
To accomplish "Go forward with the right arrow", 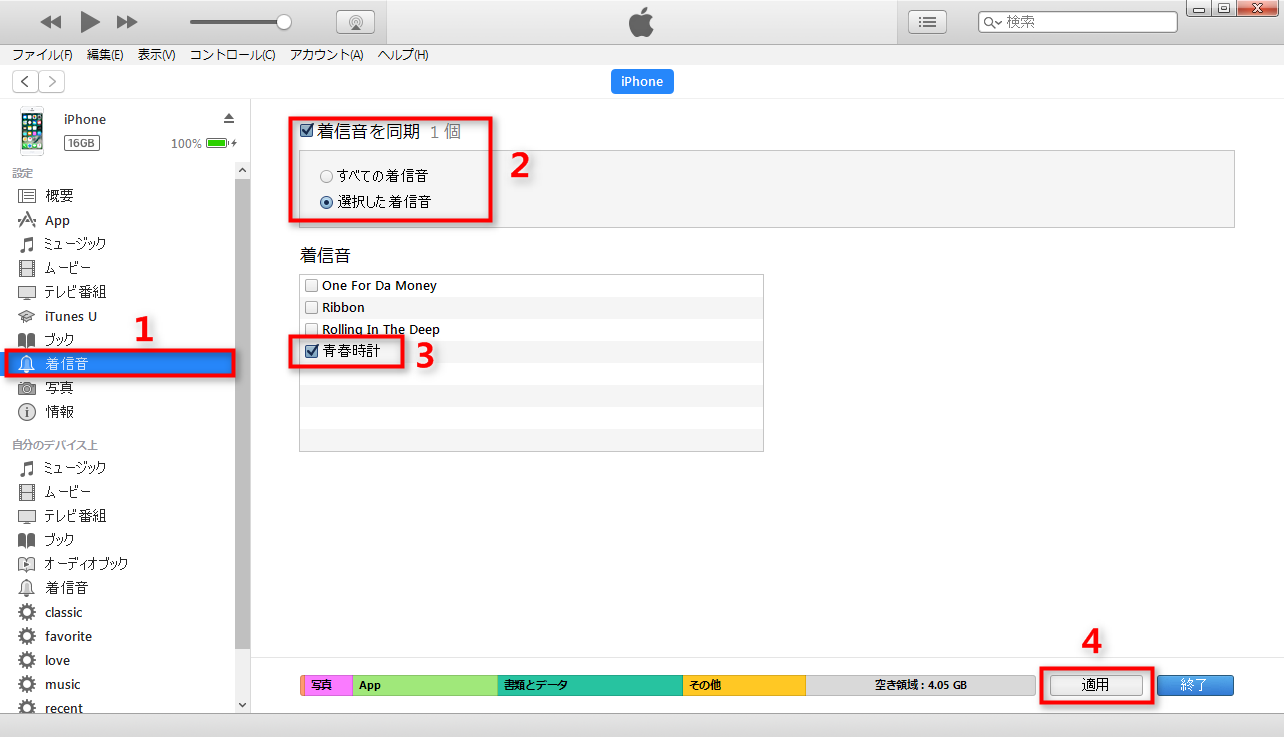I will click(51, 82).
